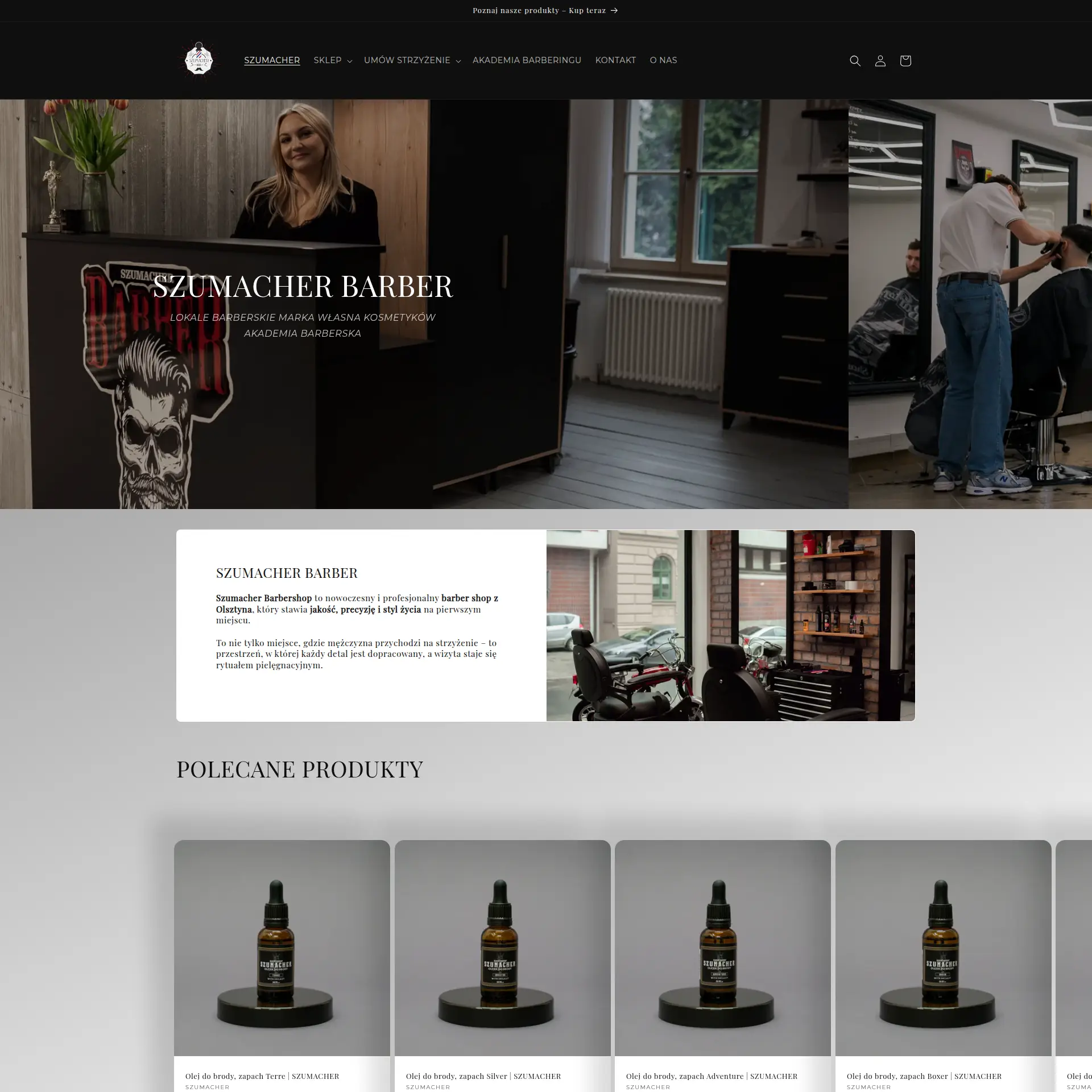
Task: Open the SZUMACHER menu item
Action: (272, 60)
